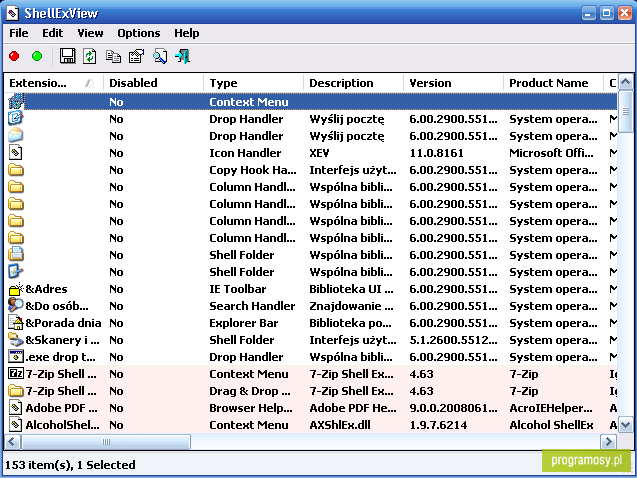Sort by the Extension Name column header
Viewport: 637px width, 478px height.
pos(54,83)
